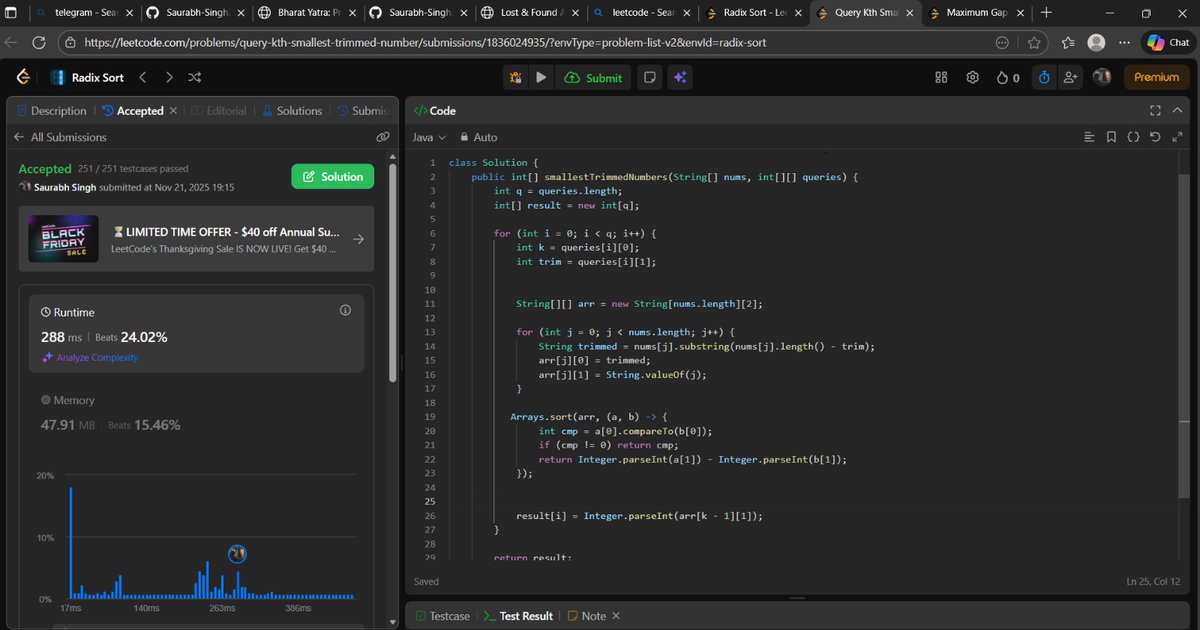Click the Submit button
Viewport: 1200px width, 630px height.
[x=593, y=77]
